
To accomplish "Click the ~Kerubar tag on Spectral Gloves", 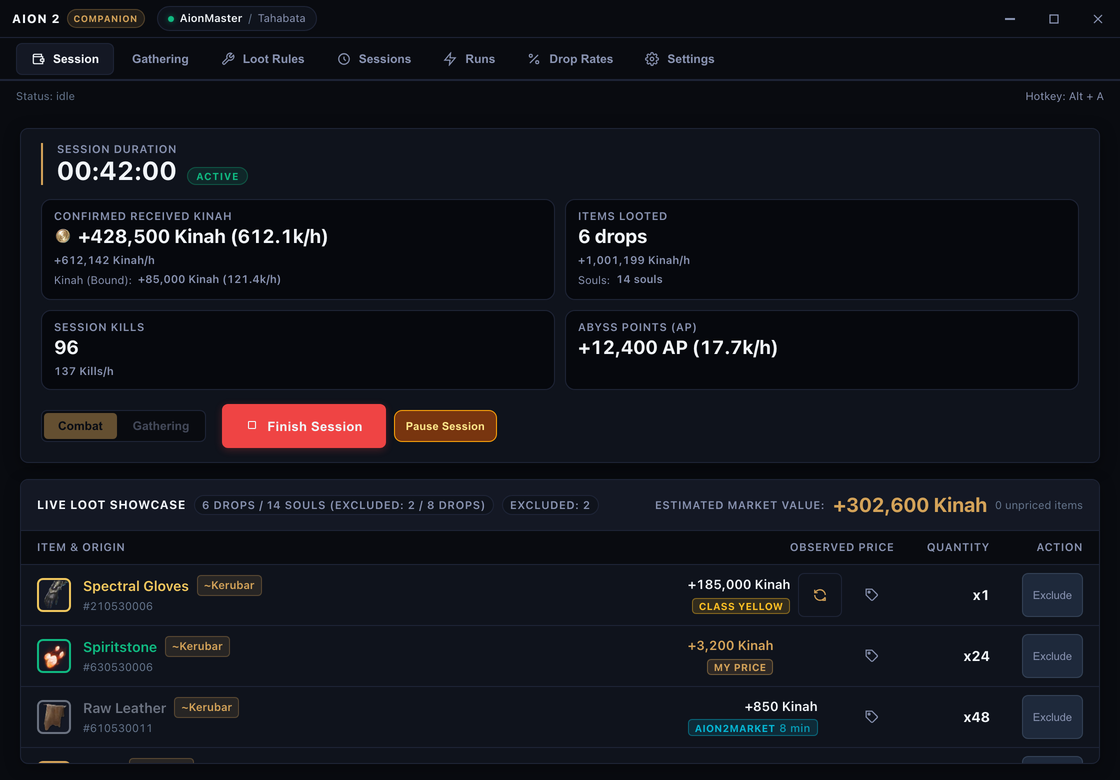I will click(x=229, y=585).
